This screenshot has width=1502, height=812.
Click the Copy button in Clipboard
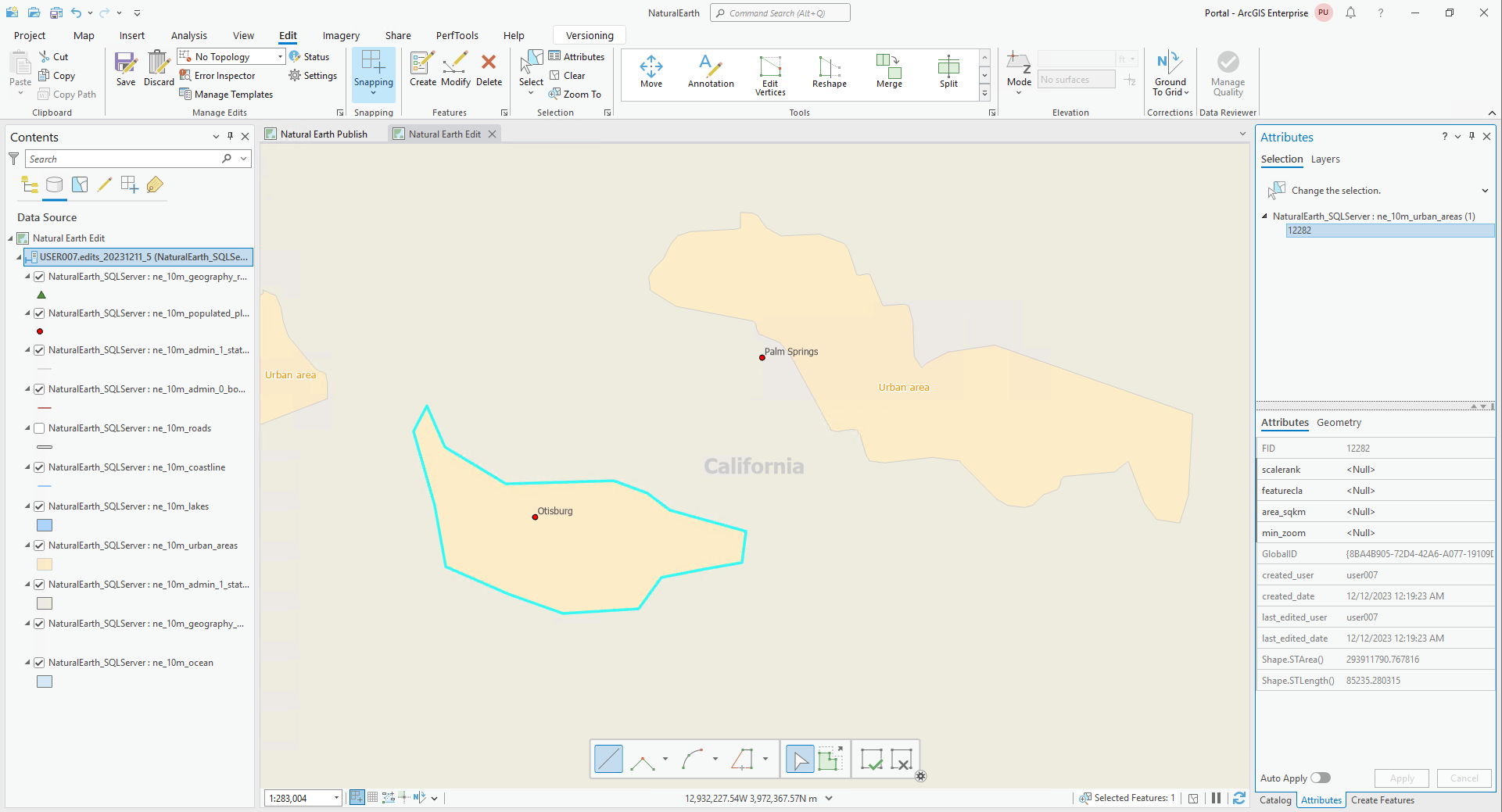point(57,76)
